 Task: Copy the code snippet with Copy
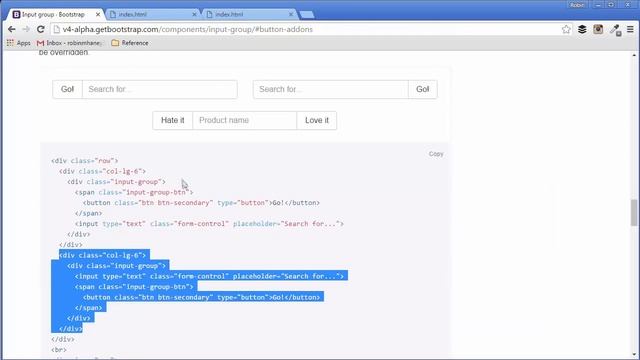[436, 154]
